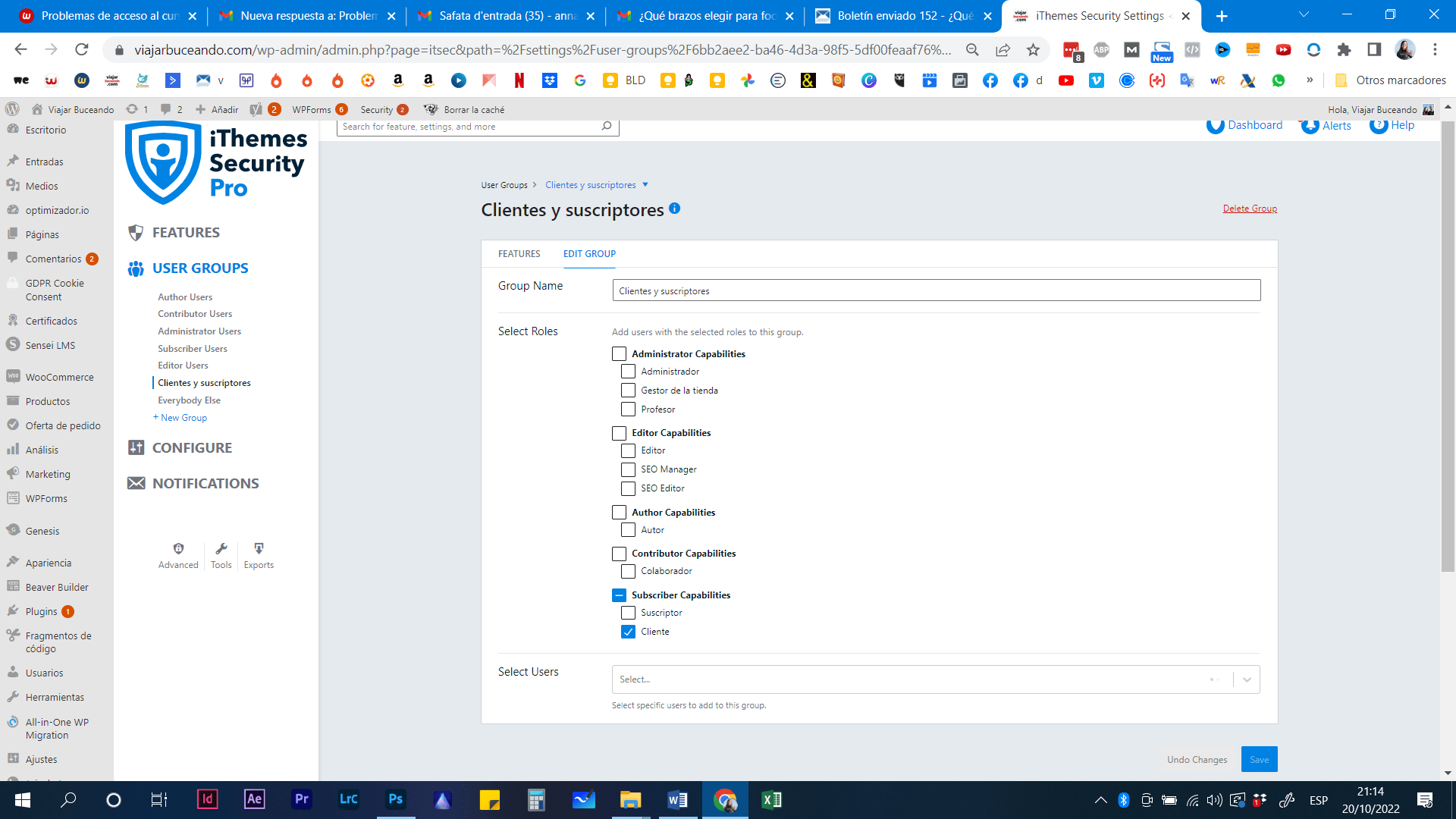Open Plugins in WordPress menu
Viewport: 1456px width, 819px height.
click(x=41, y=612)
